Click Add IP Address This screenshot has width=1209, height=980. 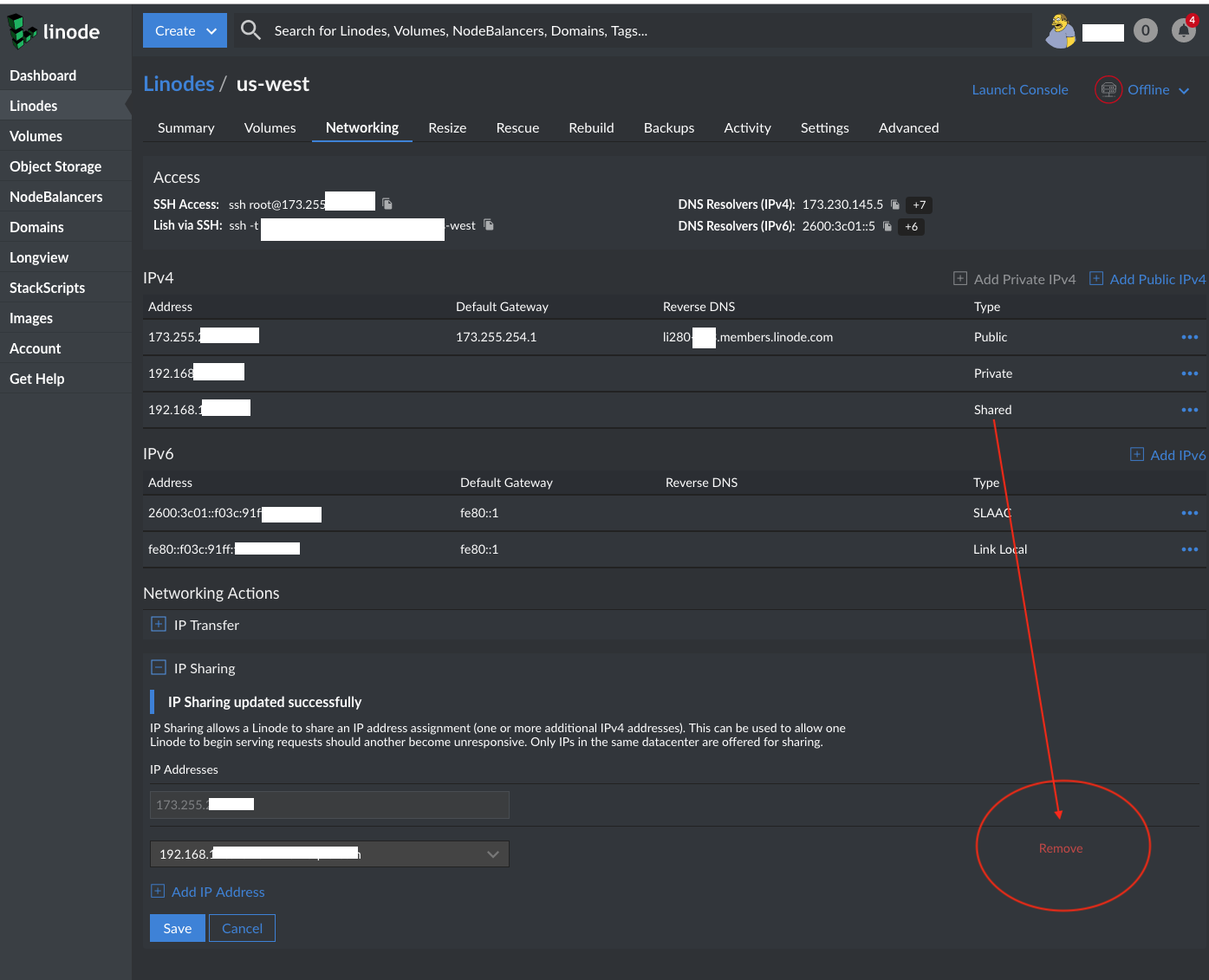208,892
